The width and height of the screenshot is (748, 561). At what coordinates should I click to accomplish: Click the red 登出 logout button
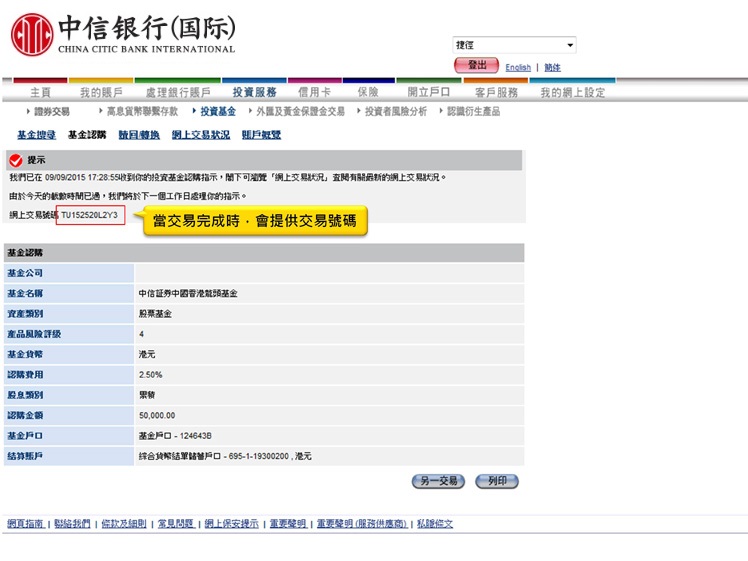click(476, 65)
